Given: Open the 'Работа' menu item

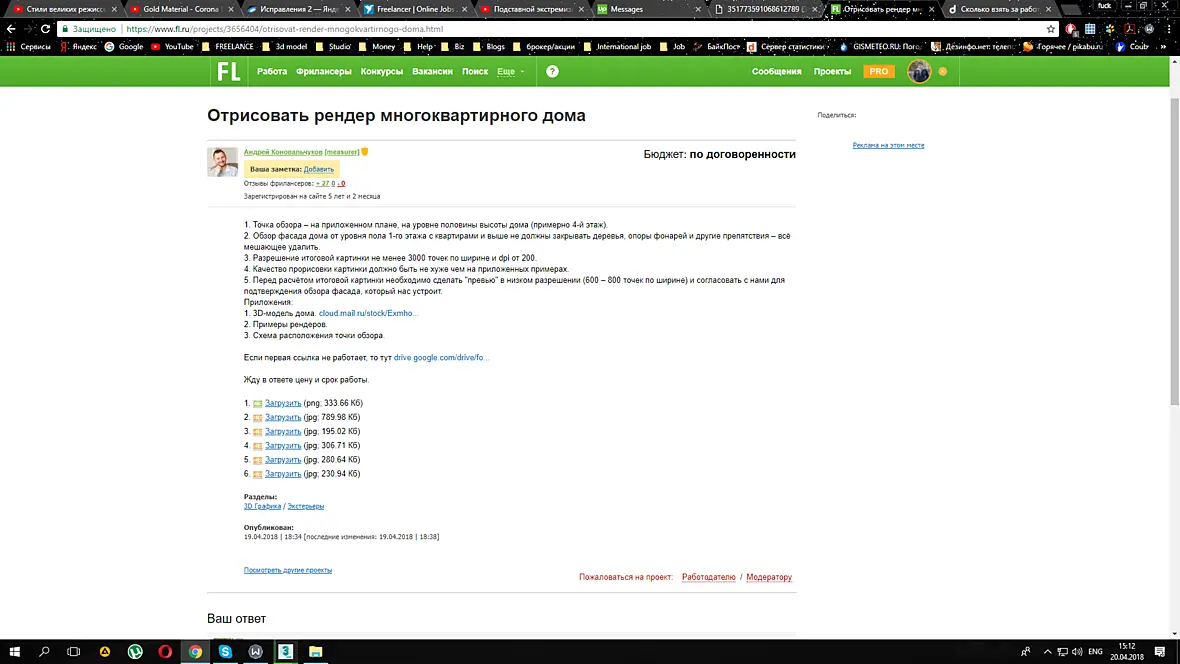Looking at the screenshot, I should [272, 72].
